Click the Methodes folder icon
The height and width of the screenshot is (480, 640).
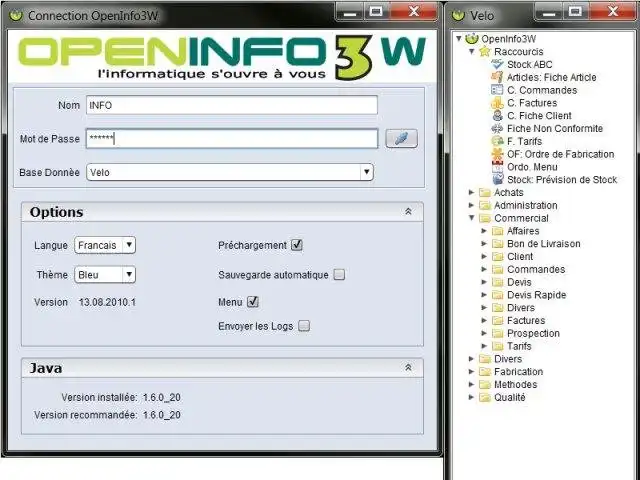tap(484, 384)
